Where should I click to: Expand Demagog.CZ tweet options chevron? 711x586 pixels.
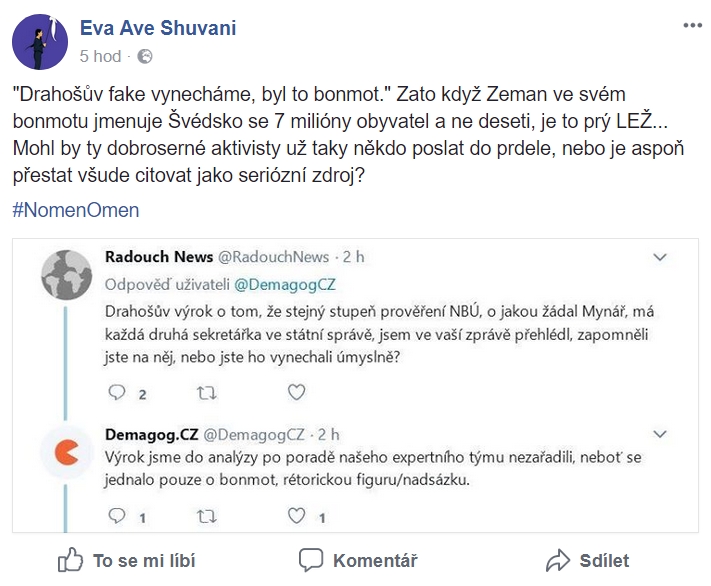tap(660, 434)
